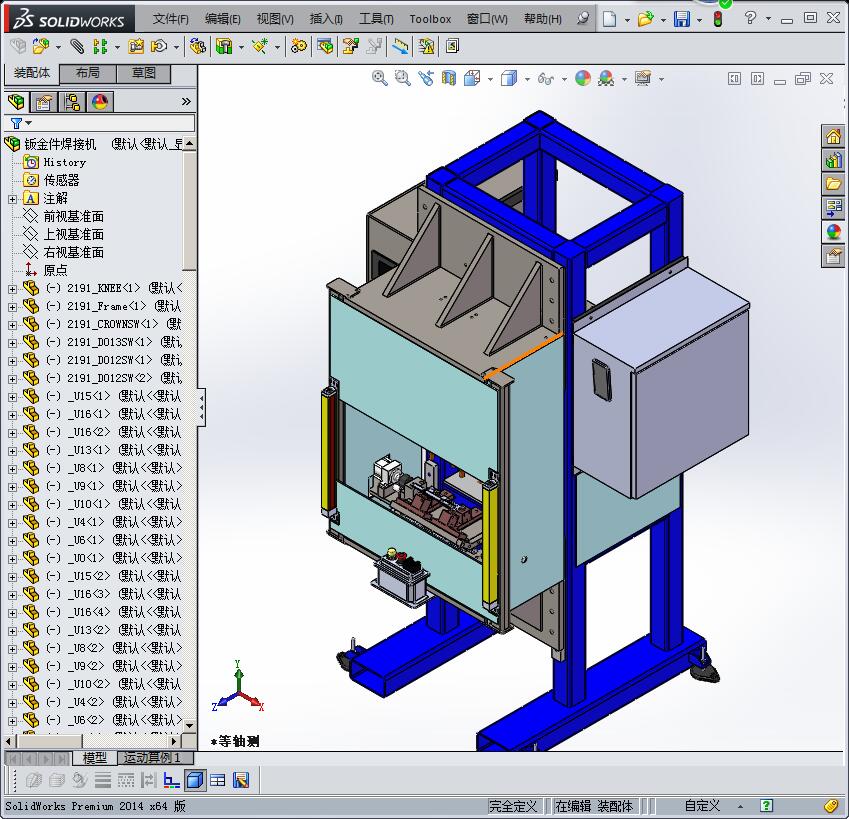Click the Mate paperclip icon
Screen dimensions: 849x819
tap(77, 47)
